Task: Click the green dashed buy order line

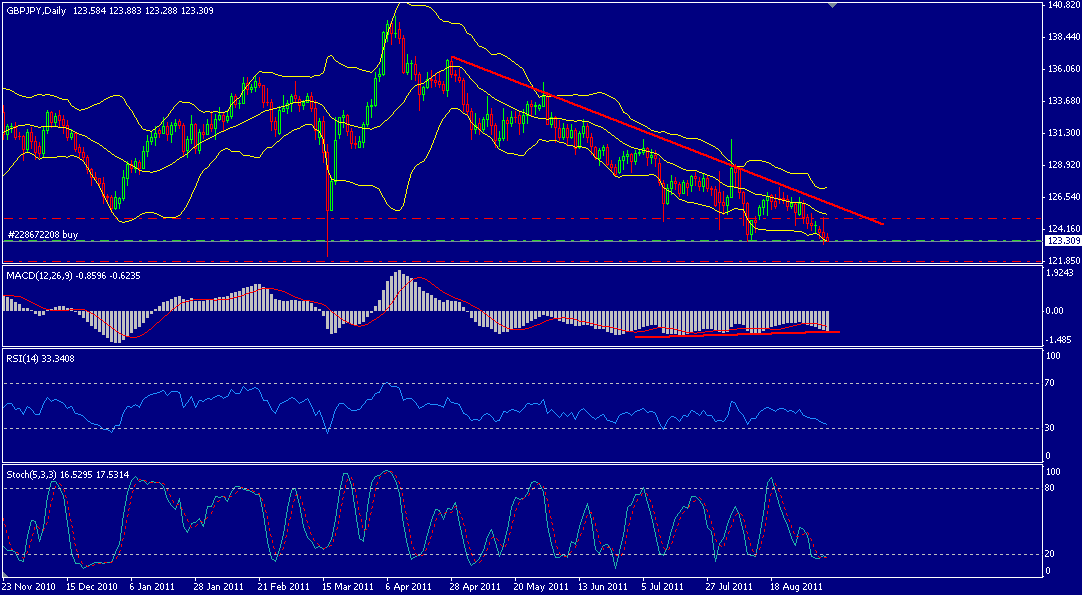Action: tap(522, 241)
